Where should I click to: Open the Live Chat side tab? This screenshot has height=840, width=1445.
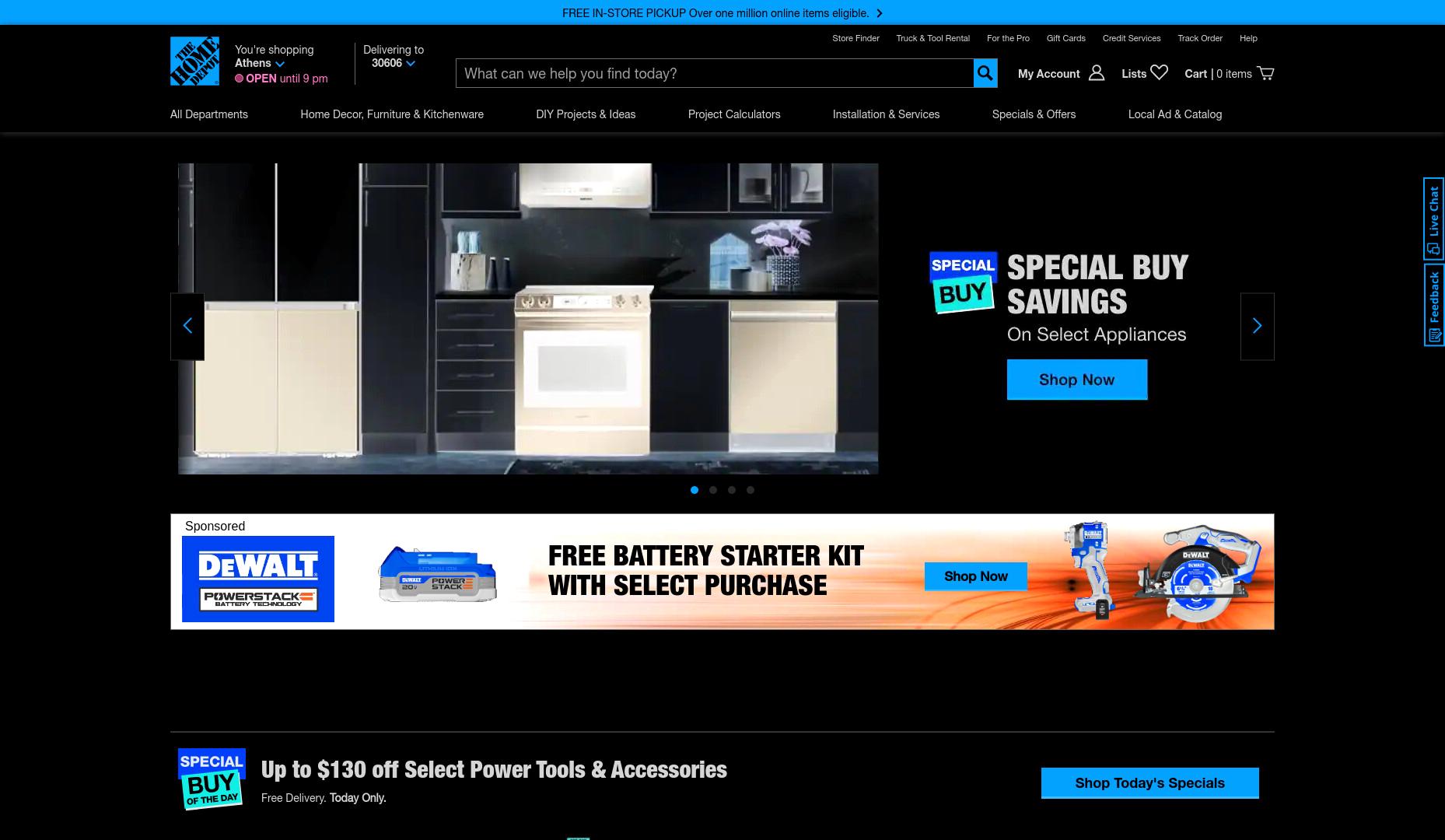coord(1434,219)
